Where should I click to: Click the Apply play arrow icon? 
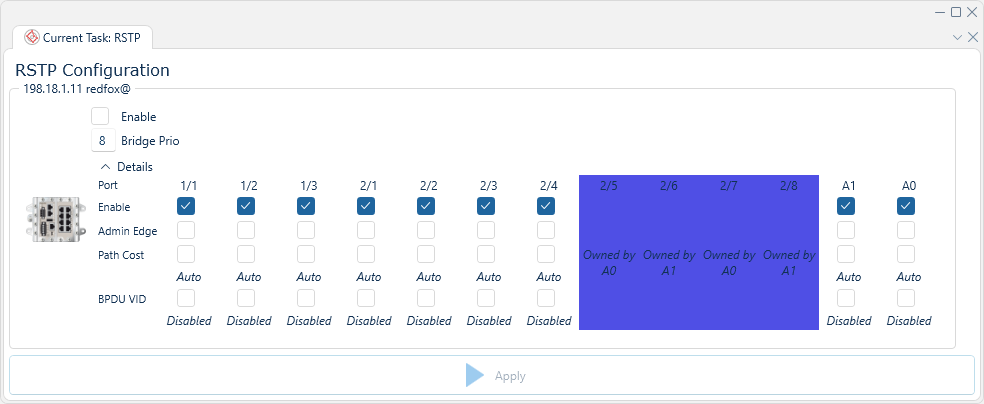coord(475,376)
